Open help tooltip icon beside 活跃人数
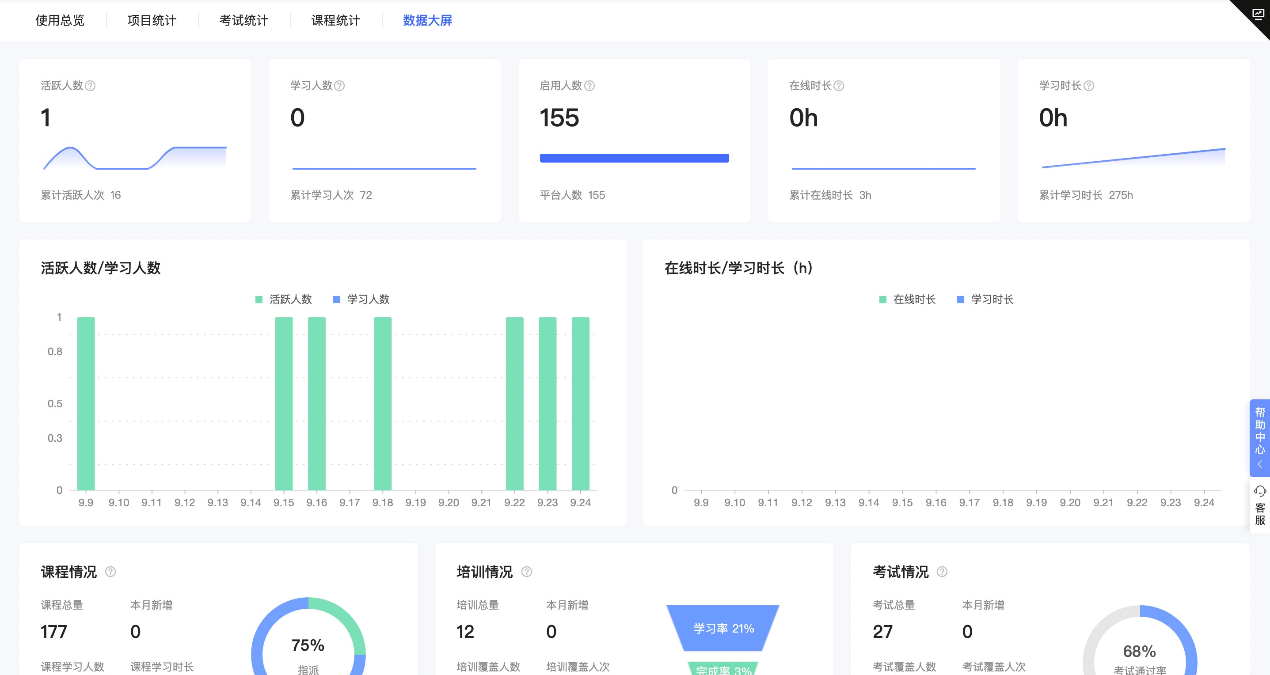The image size is (1270, 675). coord(90,86)
